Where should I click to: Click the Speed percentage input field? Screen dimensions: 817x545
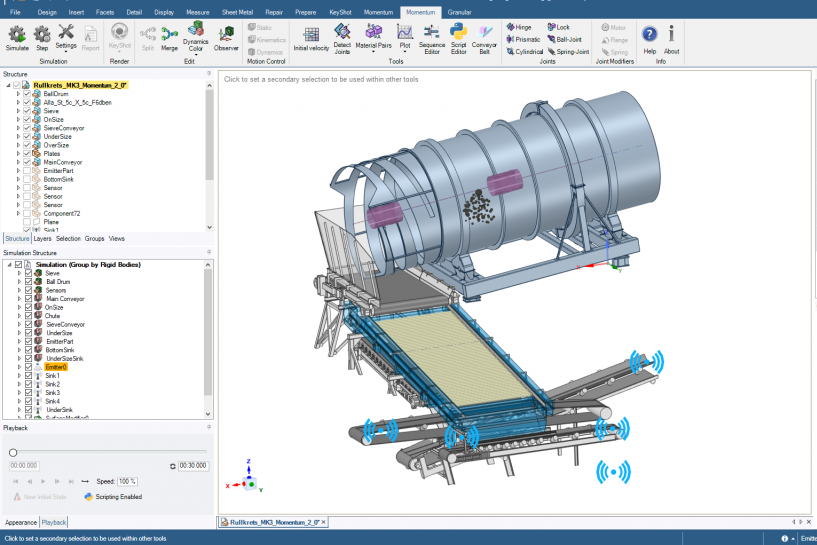click(128, 481)
